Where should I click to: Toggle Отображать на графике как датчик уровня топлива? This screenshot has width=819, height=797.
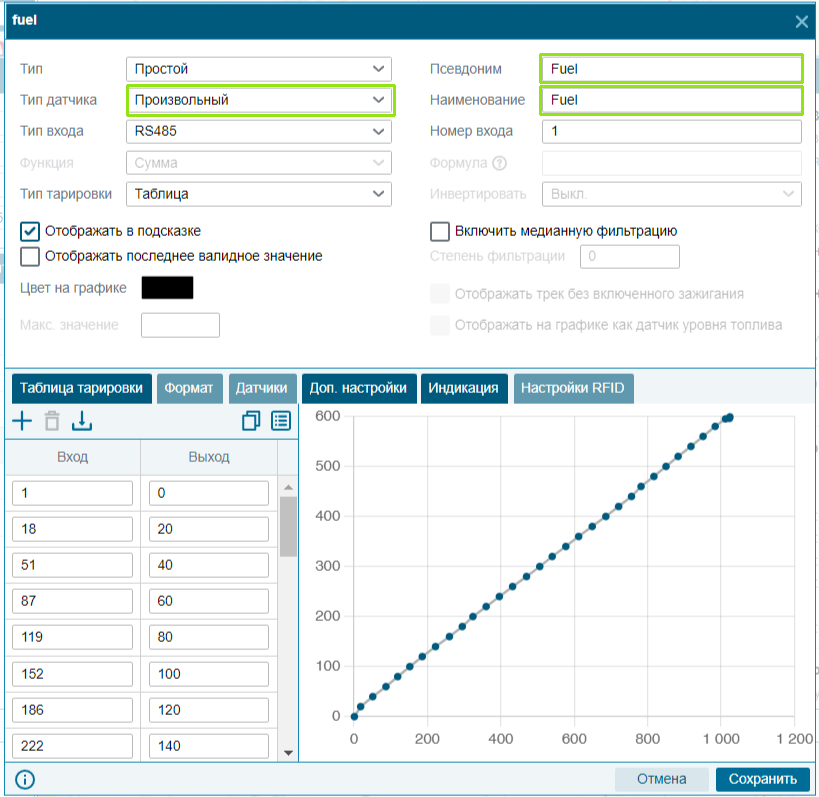coord(440,325)
